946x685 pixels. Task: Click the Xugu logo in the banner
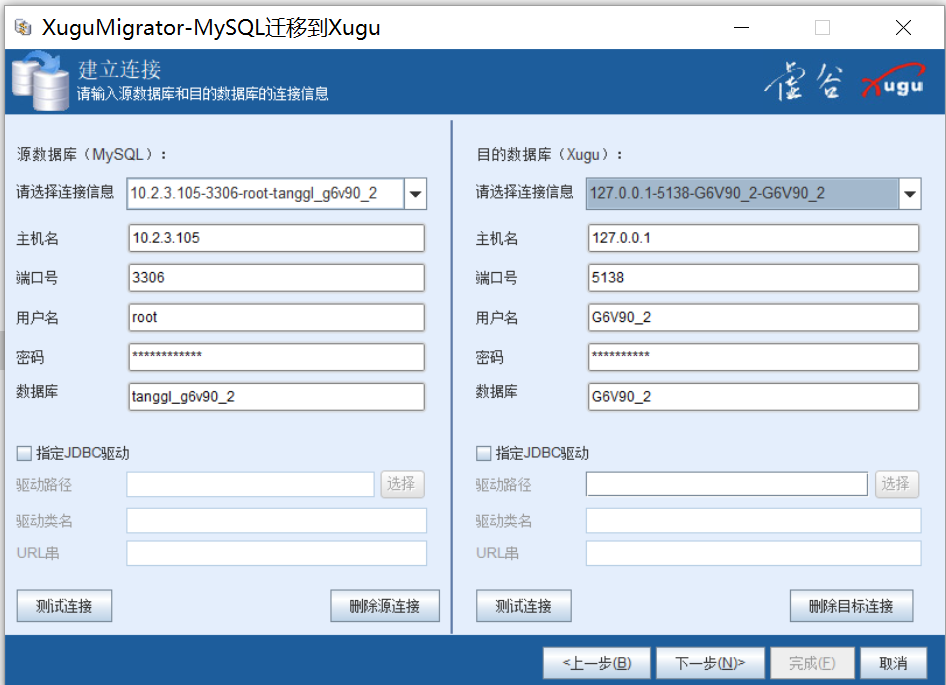click(891, 85)
